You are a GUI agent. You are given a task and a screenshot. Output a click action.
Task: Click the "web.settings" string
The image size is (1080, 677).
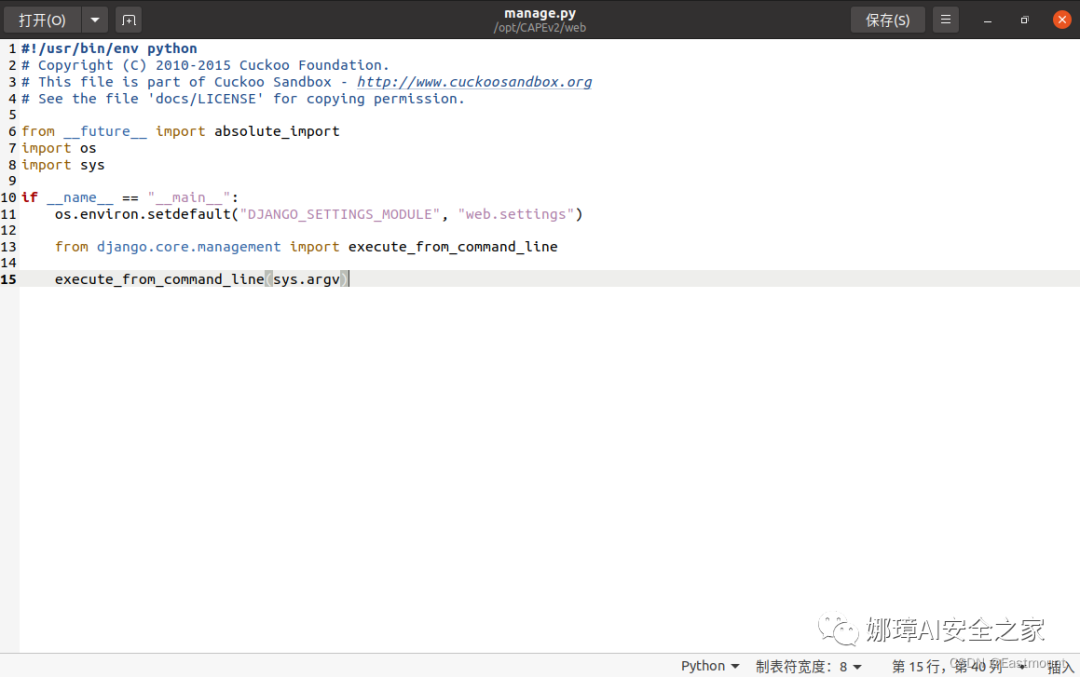pos(515,214)
